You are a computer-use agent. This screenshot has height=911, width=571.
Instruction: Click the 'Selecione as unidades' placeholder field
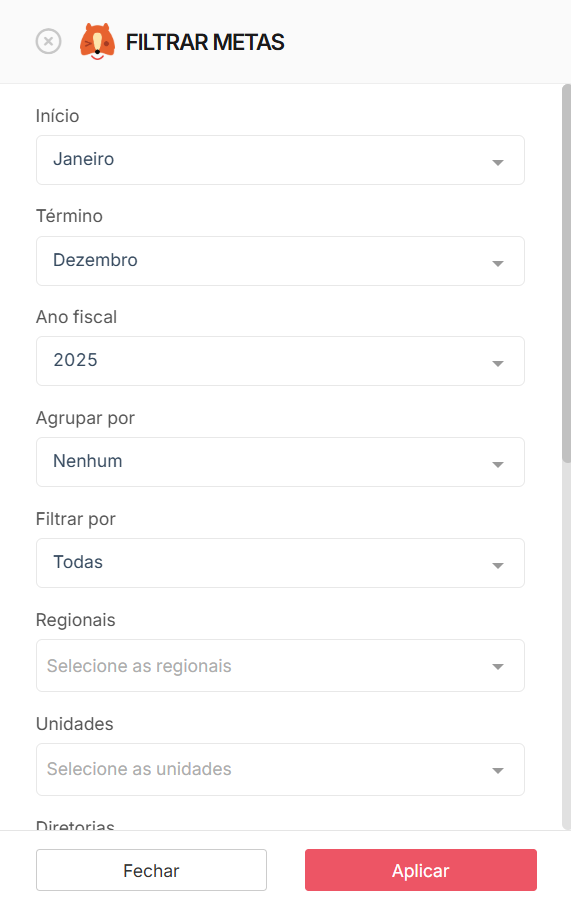(x=280, y=769)
